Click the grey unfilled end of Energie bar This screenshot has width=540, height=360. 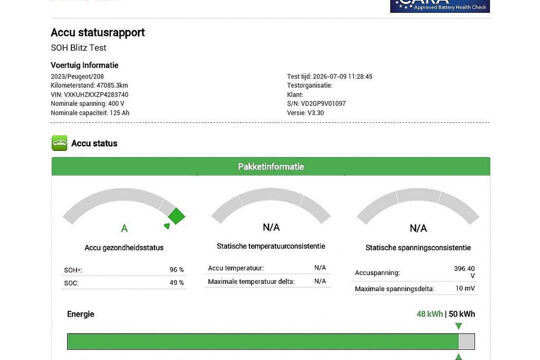pyautogui.click(x=467, y=341)
